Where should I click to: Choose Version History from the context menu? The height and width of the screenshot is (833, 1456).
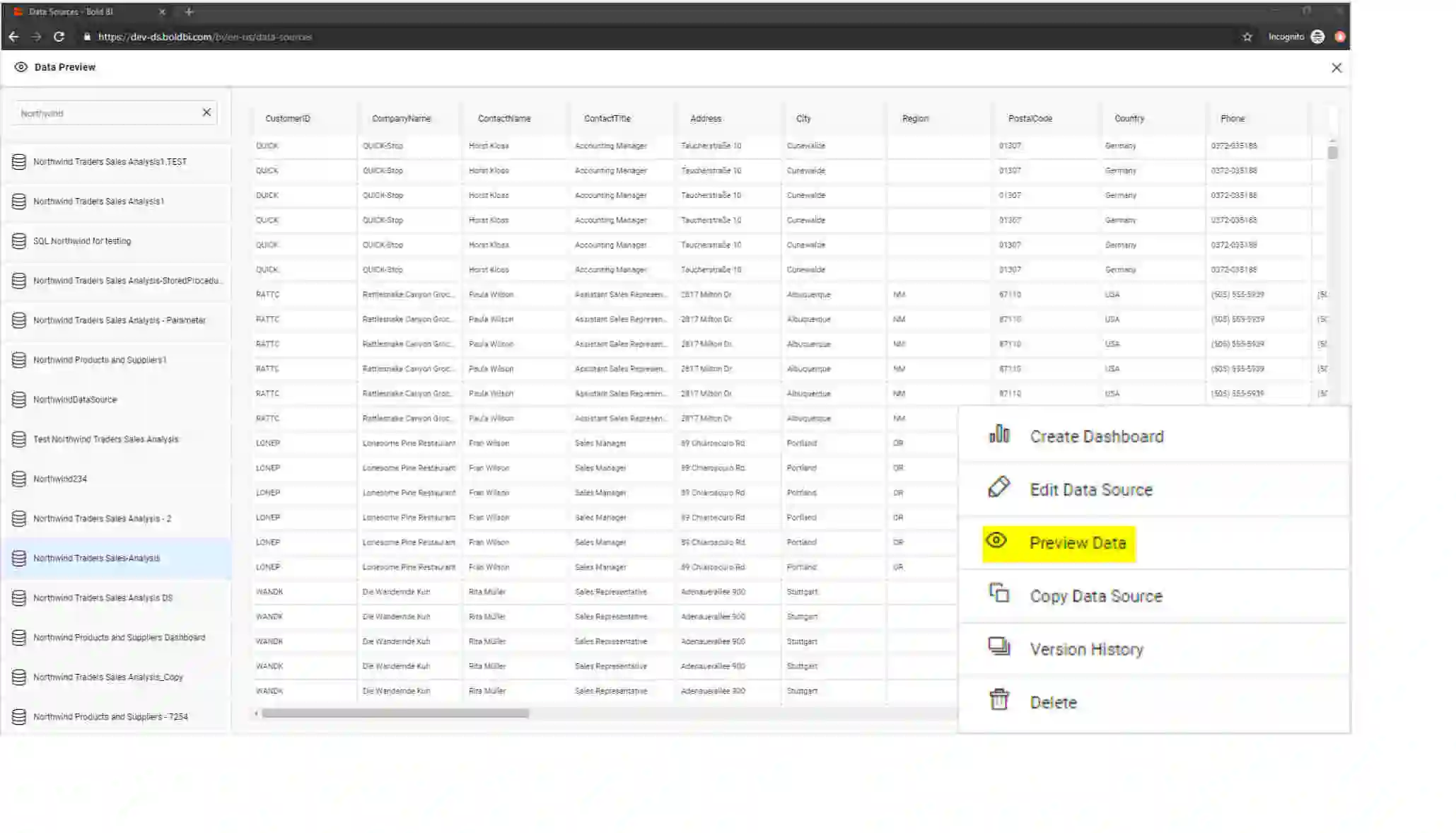(x=1086, y=649)
